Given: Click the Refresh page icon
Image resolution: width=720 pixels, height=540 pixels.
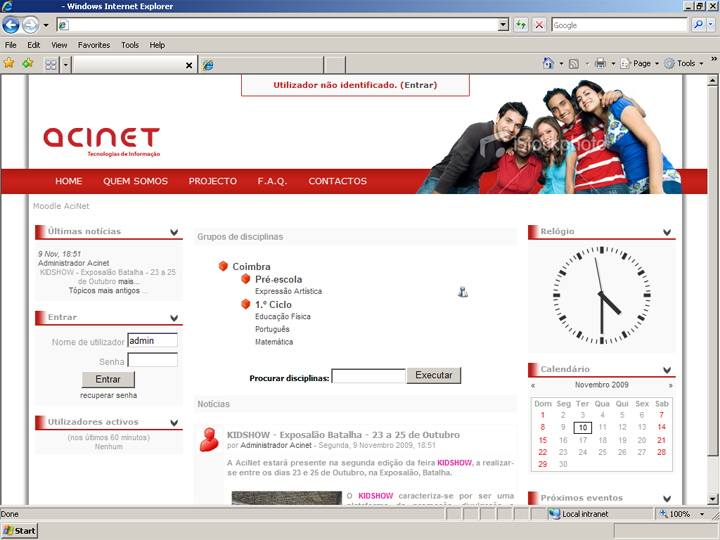Looking at the screenshot, I should (x=521, y=25).
